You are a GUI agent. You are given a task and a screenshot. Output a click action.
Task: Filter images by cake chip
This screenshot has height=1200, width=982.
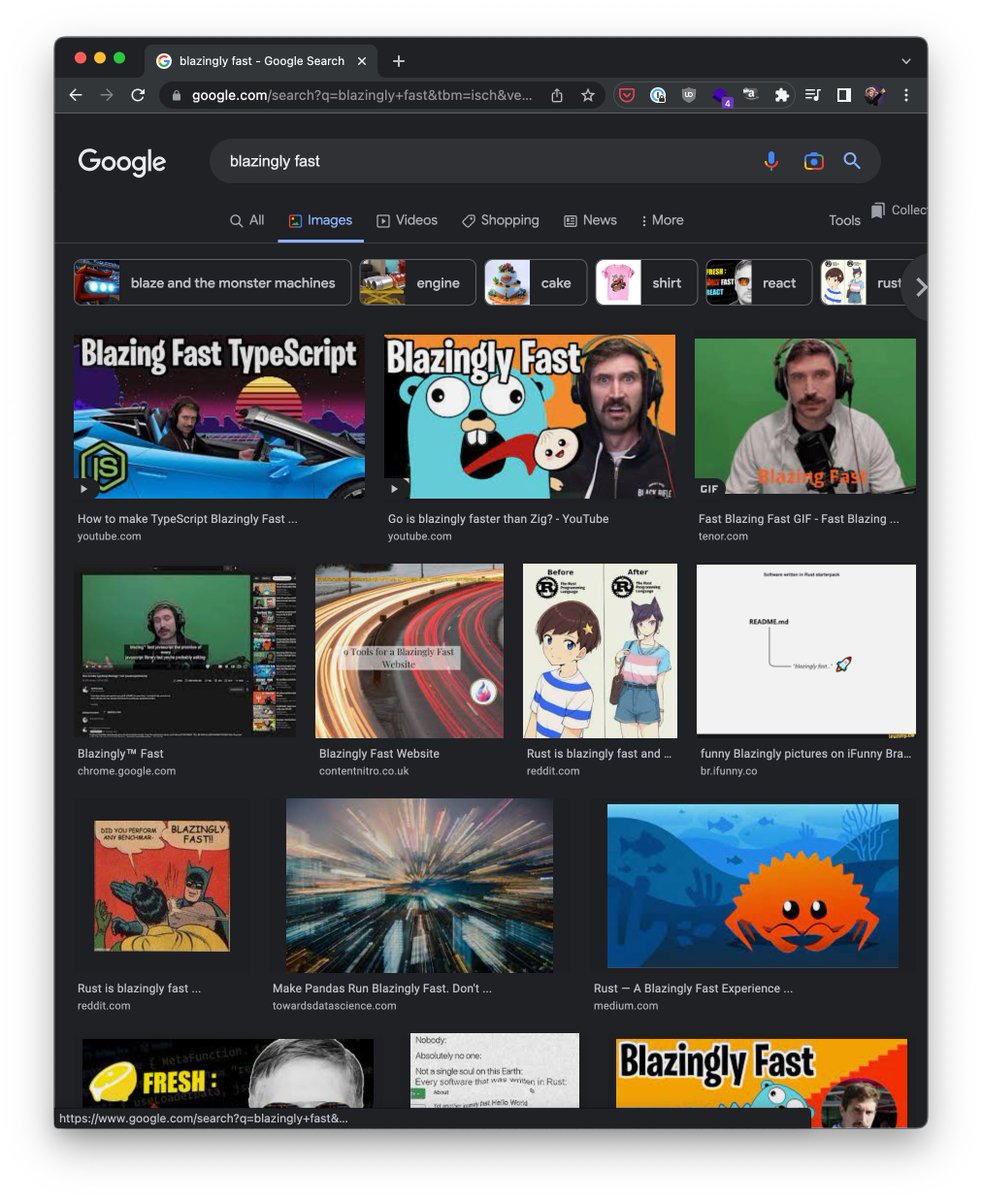click(x=536, y=283)
